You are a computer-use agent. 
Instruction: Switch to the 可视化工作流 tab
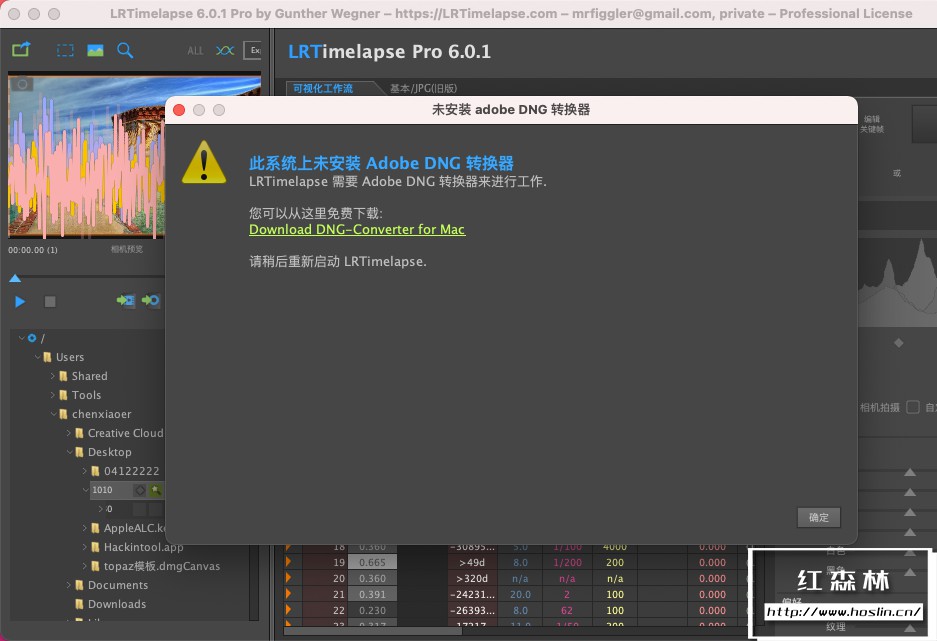[323, 88]
